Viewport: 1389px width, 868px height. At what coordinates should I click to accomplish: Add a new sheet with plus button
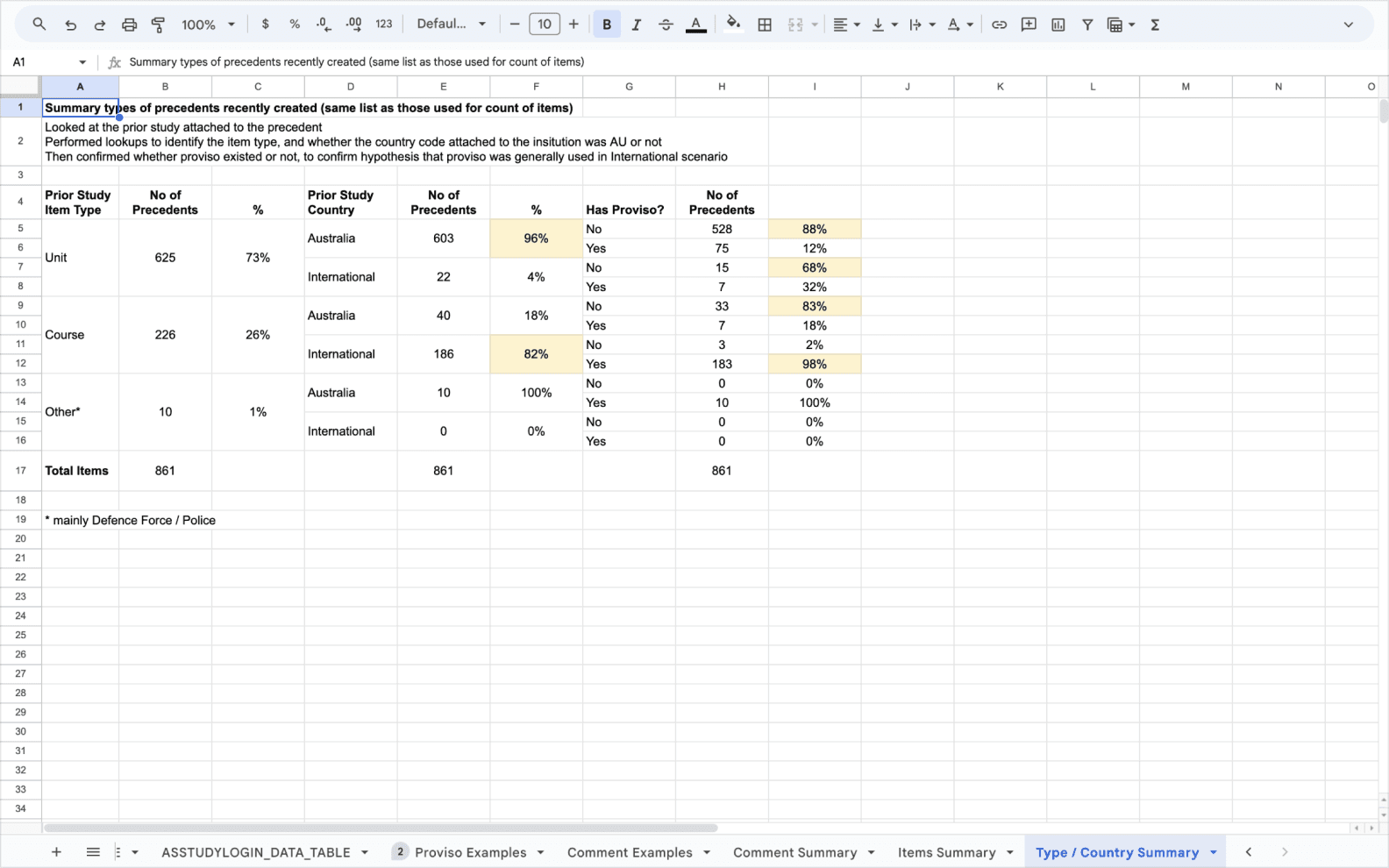[56, 852]
